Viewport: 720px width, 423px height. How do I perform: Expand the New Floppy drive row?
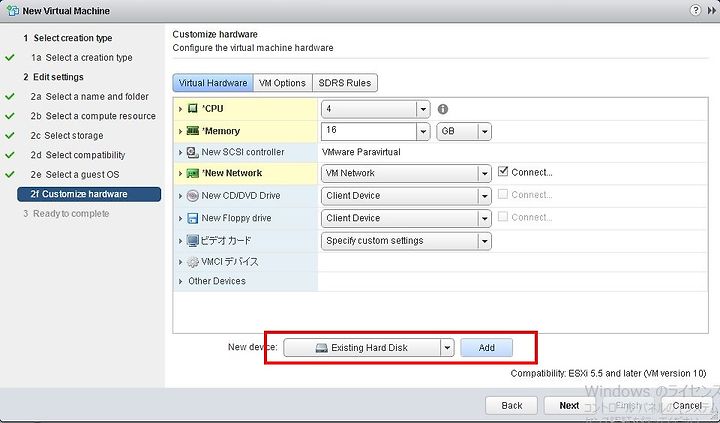(180, 219)
